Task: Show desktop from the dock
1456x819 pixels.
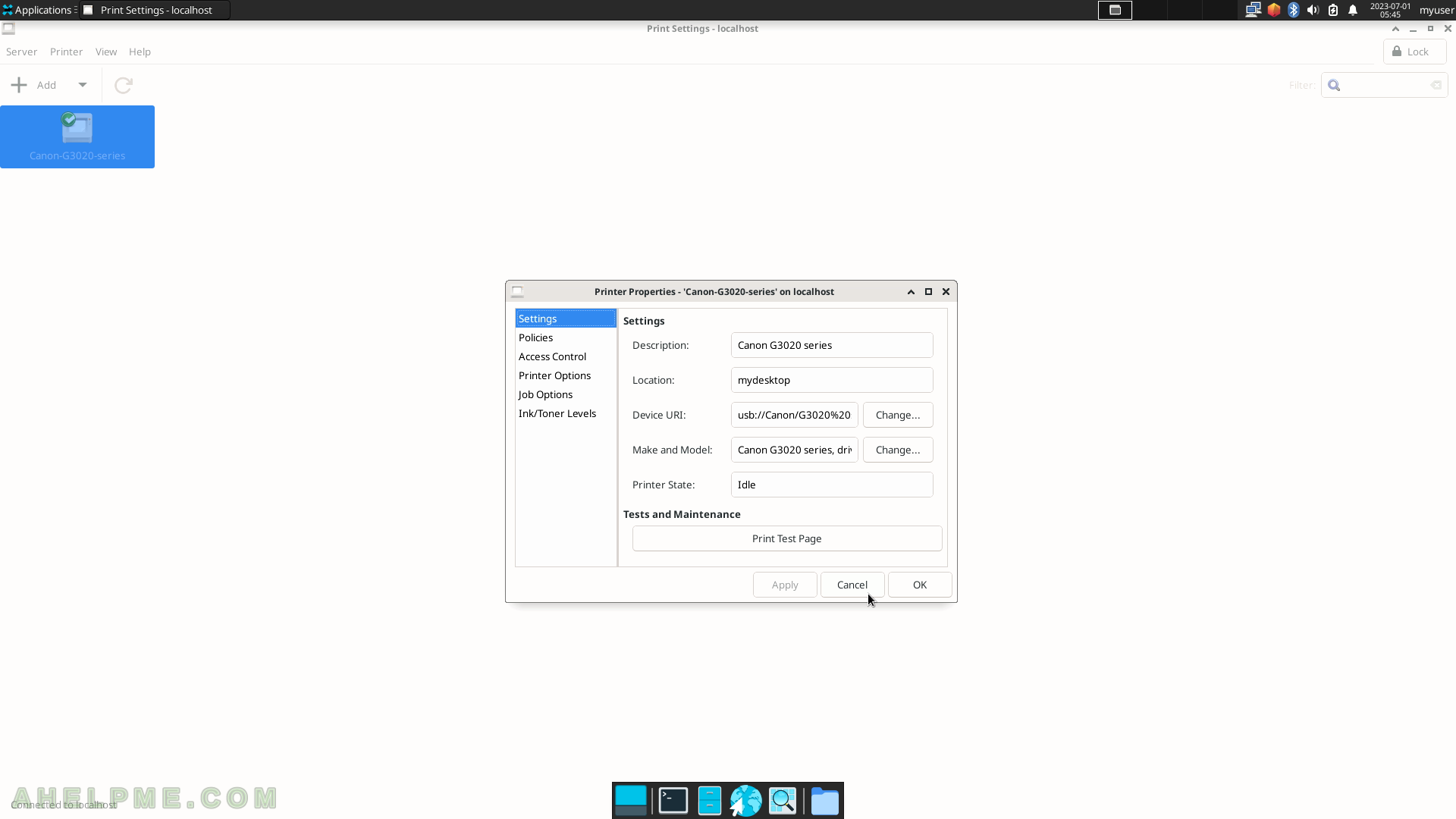Action: 631,801
